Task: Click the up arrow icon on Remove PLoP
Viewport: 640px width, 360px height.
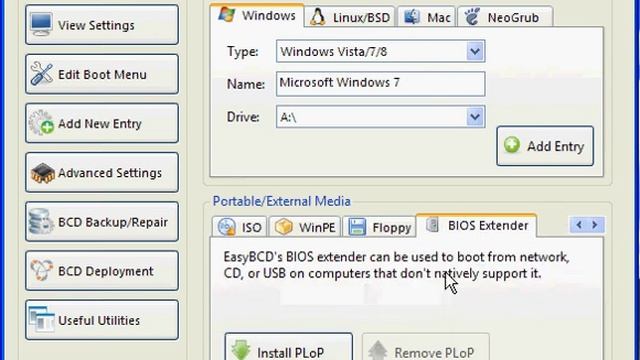Action: click(x=378, y=350)
